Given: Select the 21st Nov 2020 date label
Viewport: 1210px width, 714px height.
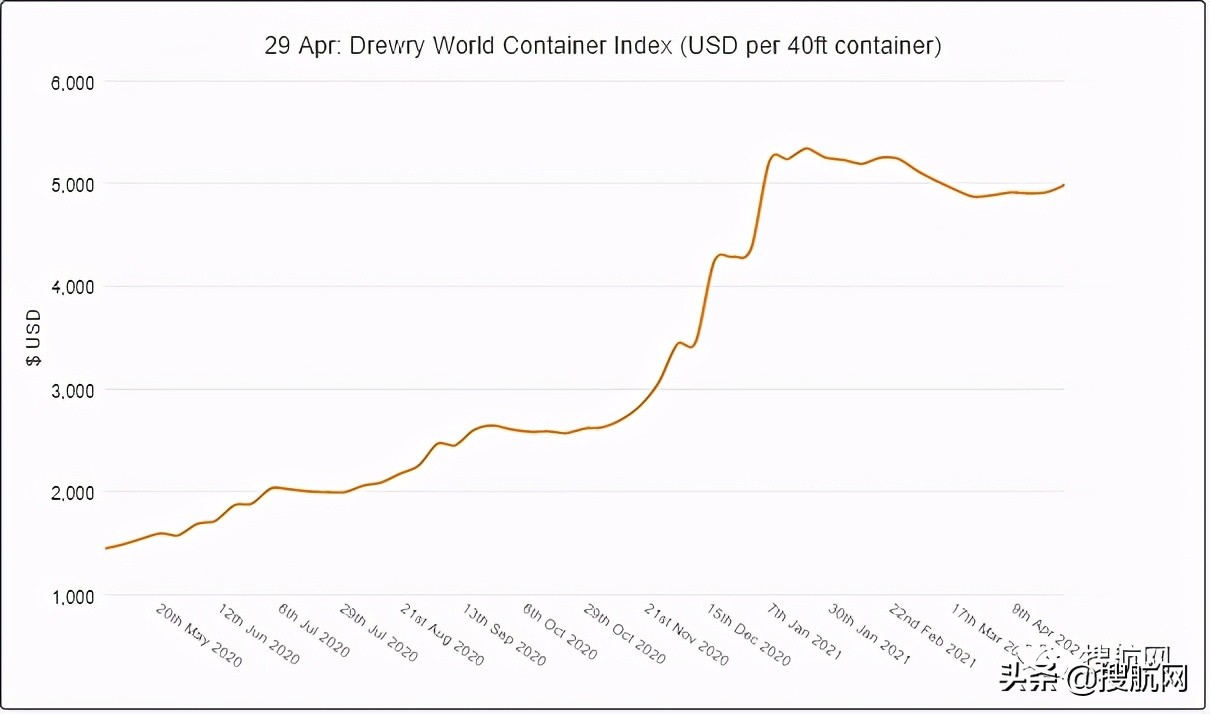Looking at the screenshot, I should [686, 636].
